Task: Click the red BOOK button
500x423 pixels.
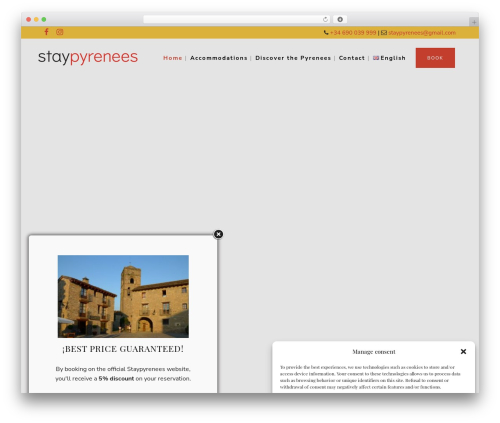Action: (435, 58)
